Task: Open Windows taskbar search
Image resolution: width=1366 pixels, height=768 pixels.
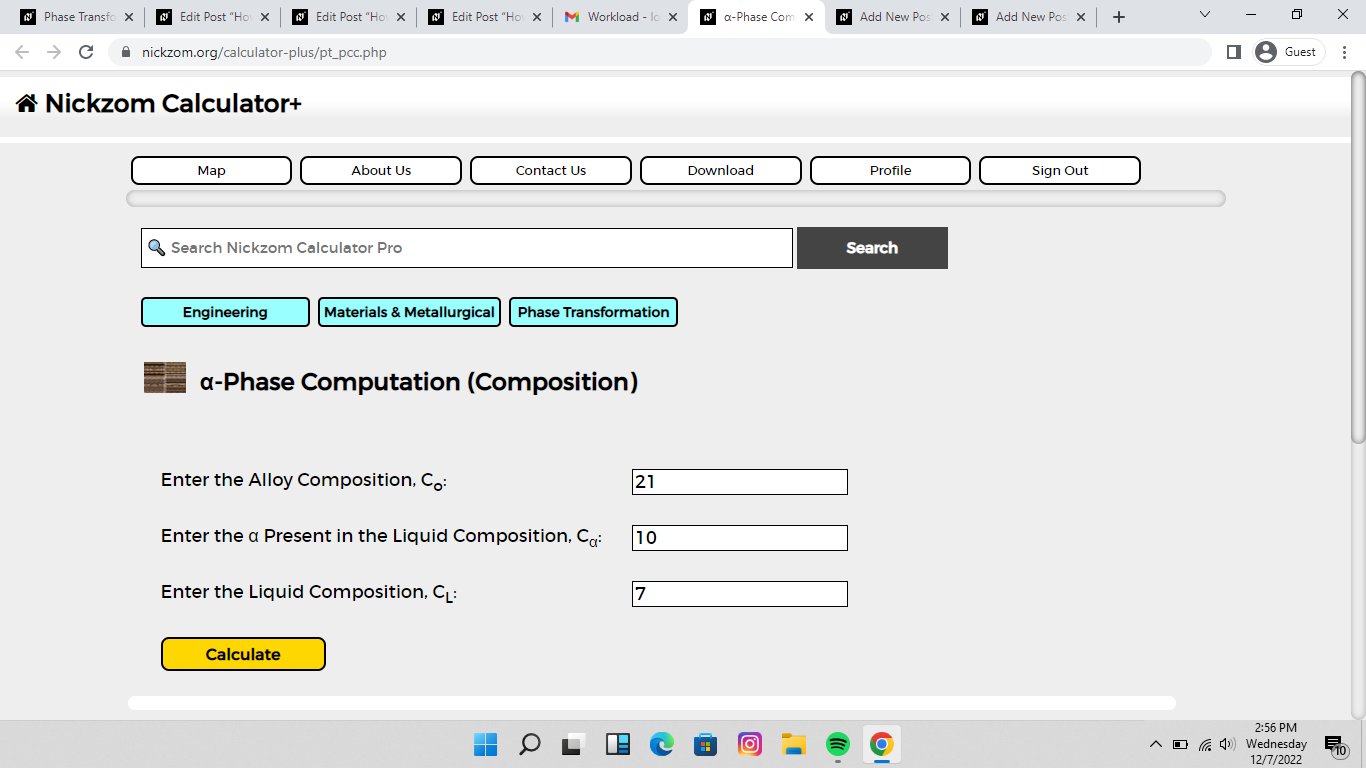Action: click(530, 744)
